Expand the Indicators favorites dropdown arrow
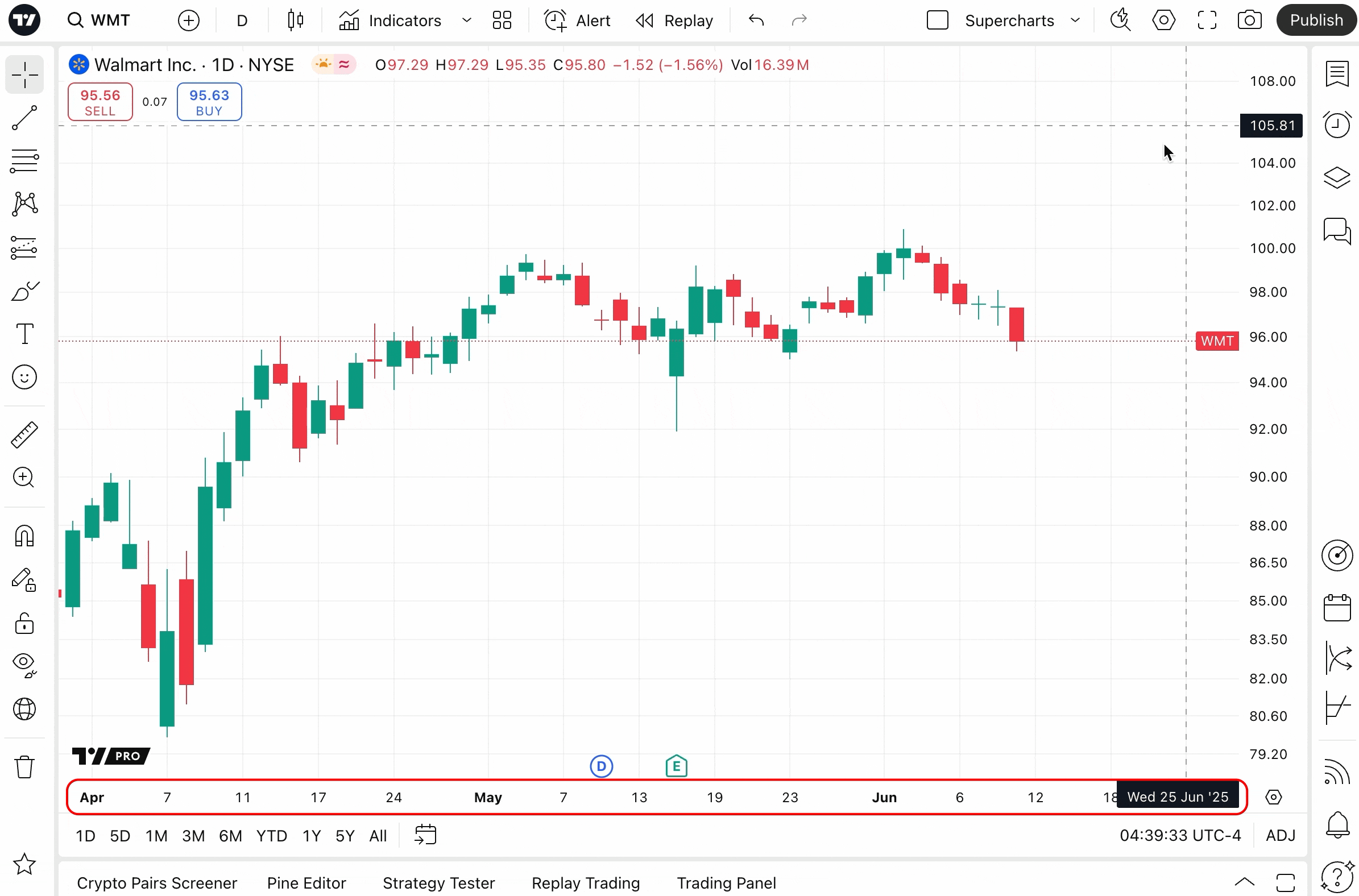 click(x=466, y=20)
